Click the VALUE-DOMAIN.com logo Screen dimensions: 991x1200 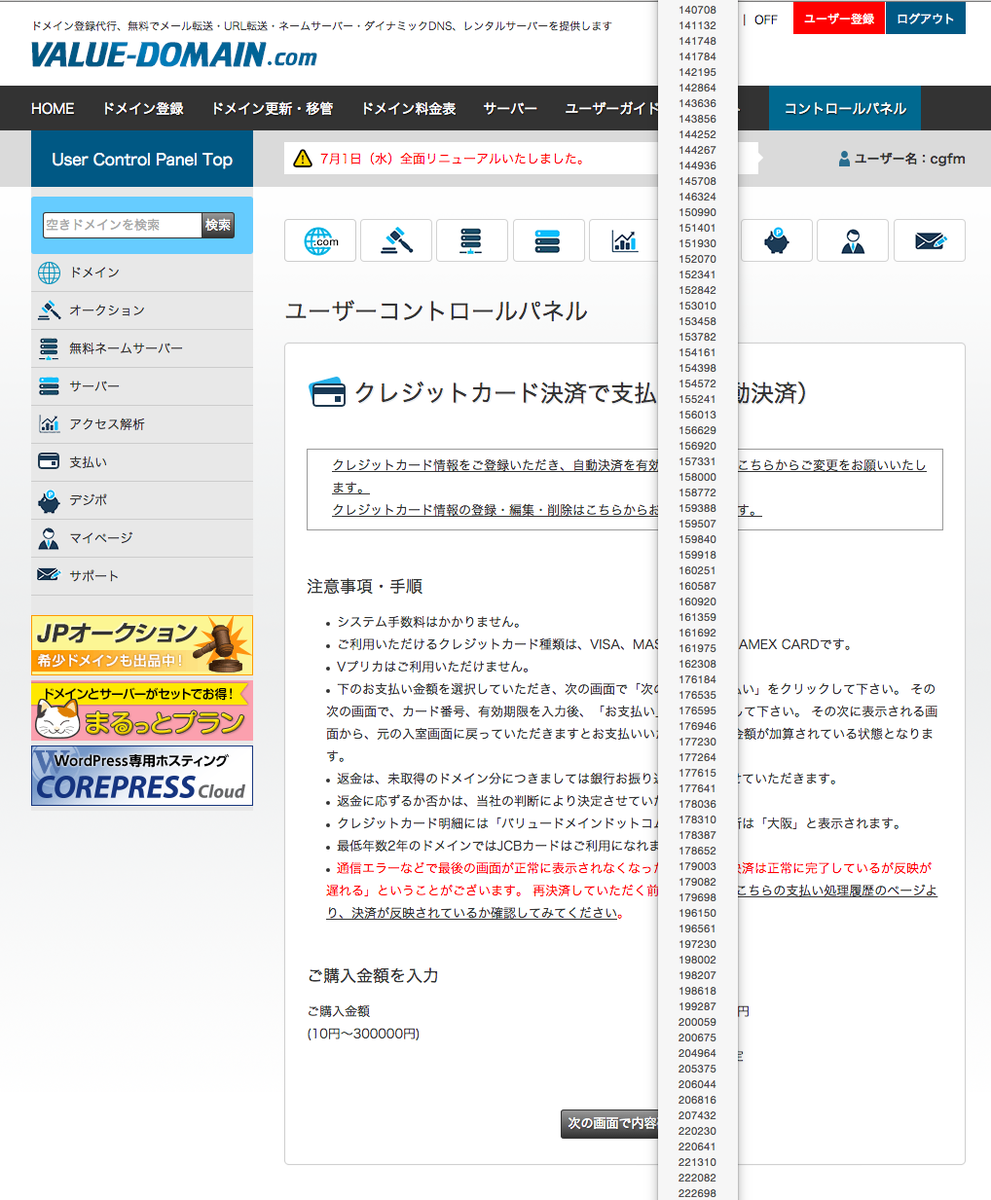[x=173, y=55]
